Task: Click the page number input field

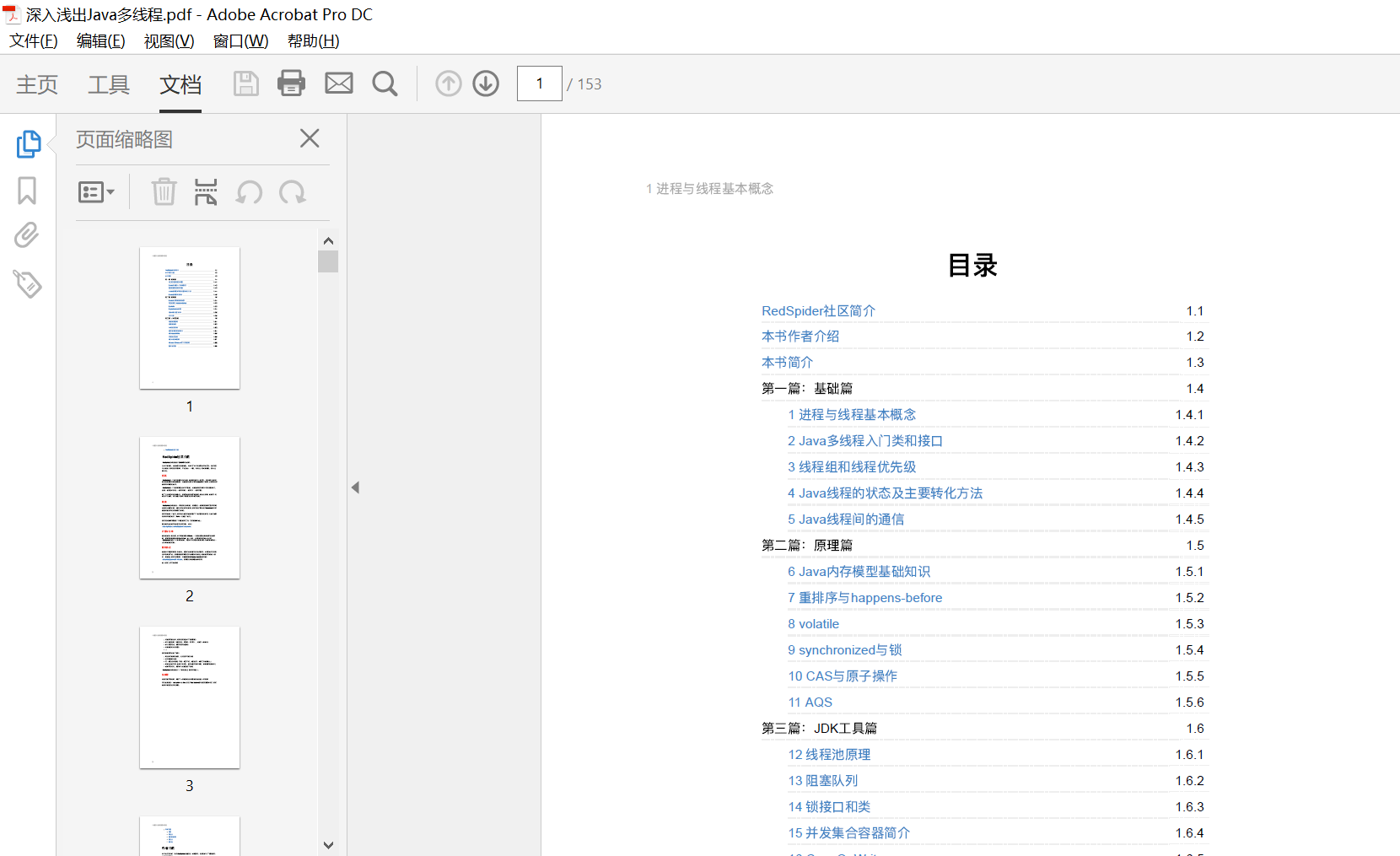Action: click(540, 83)
